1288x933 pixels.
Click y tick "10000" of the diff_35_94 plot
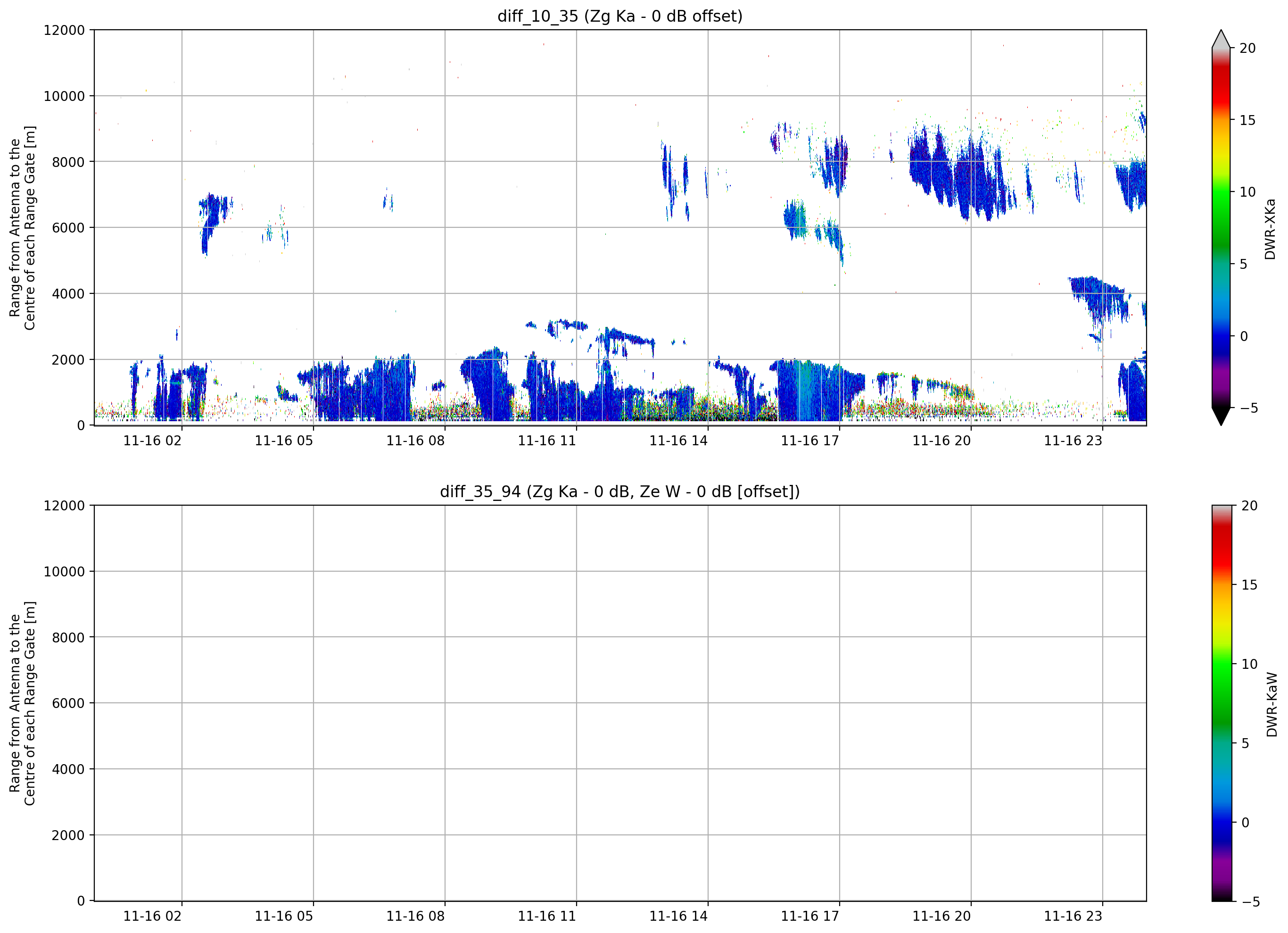pyautogui.click(x=64, y=572)
